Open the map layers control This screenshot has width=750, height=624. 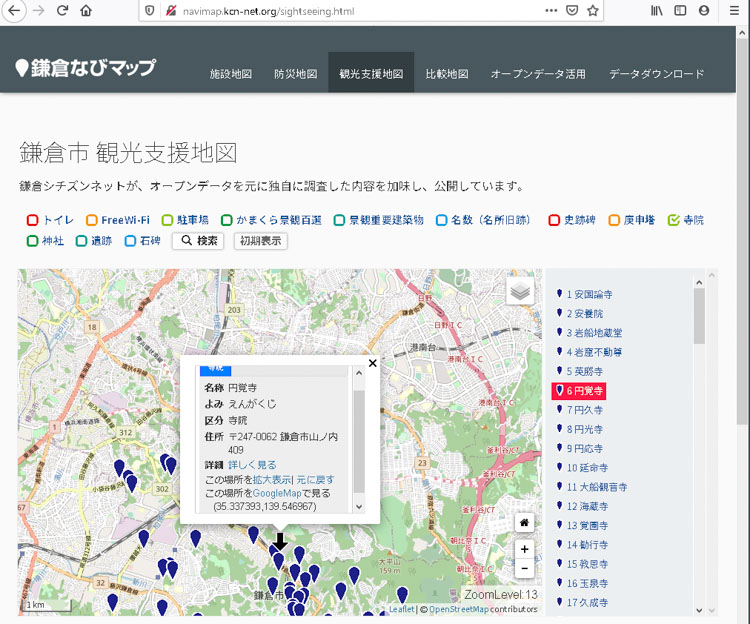point(520,291)
